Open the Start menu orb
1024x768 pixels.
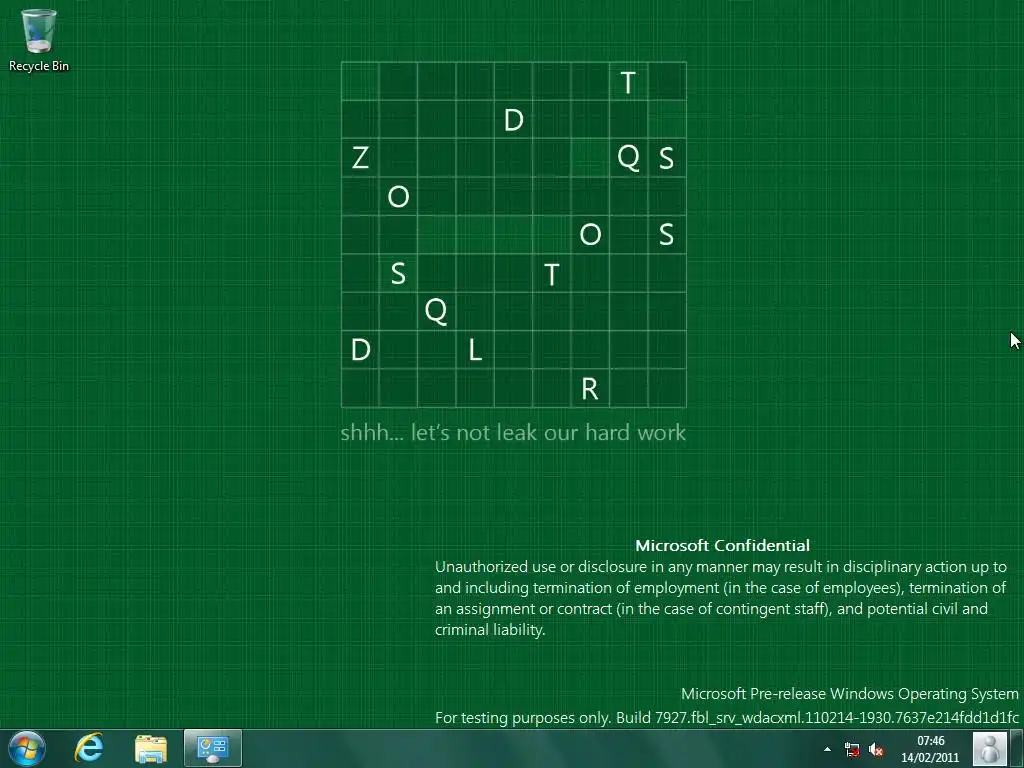(27, 748)
